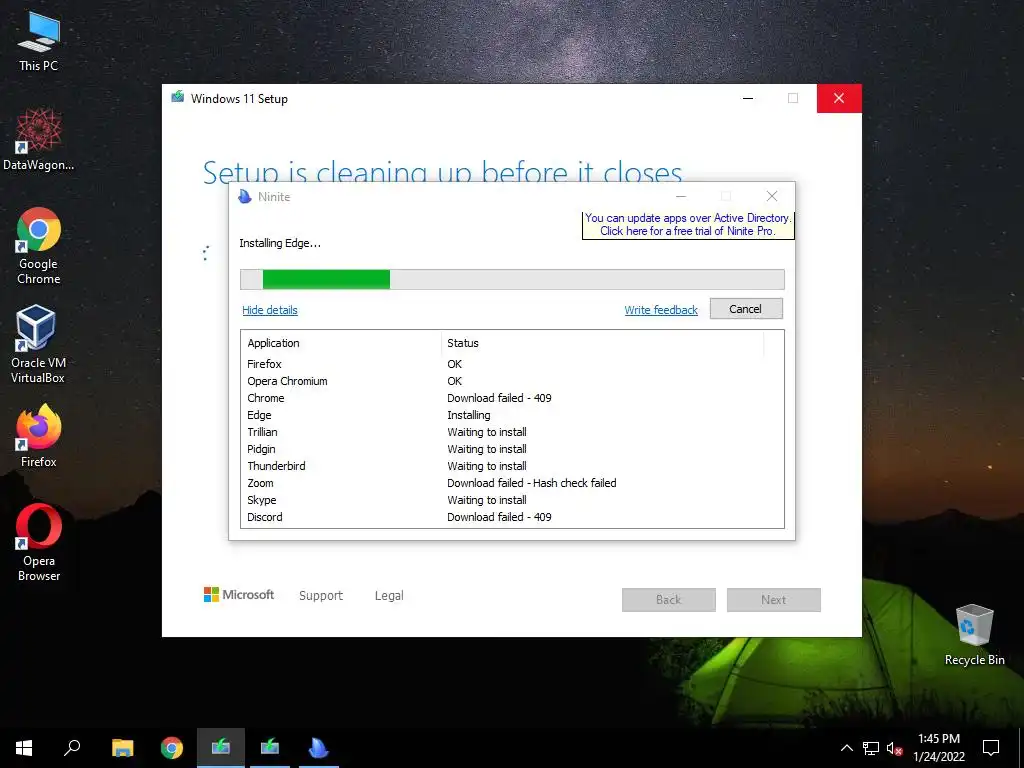Hide details in Ninite installer
The width and height of the screenshot is (1024, 768).
(x=270, y=310)
